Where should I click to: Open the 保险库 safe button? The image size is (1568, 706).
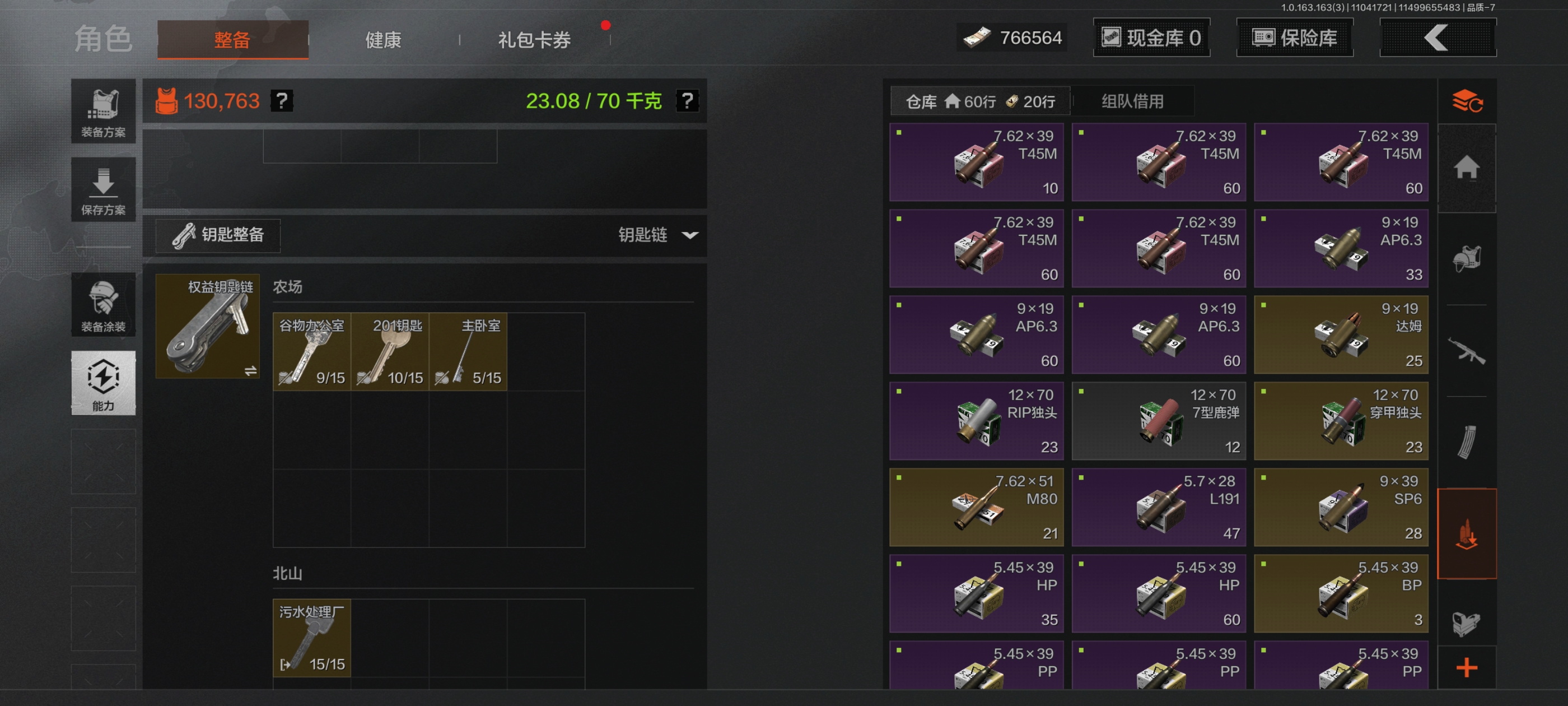pyautogui.click(x=1294, y=38)
